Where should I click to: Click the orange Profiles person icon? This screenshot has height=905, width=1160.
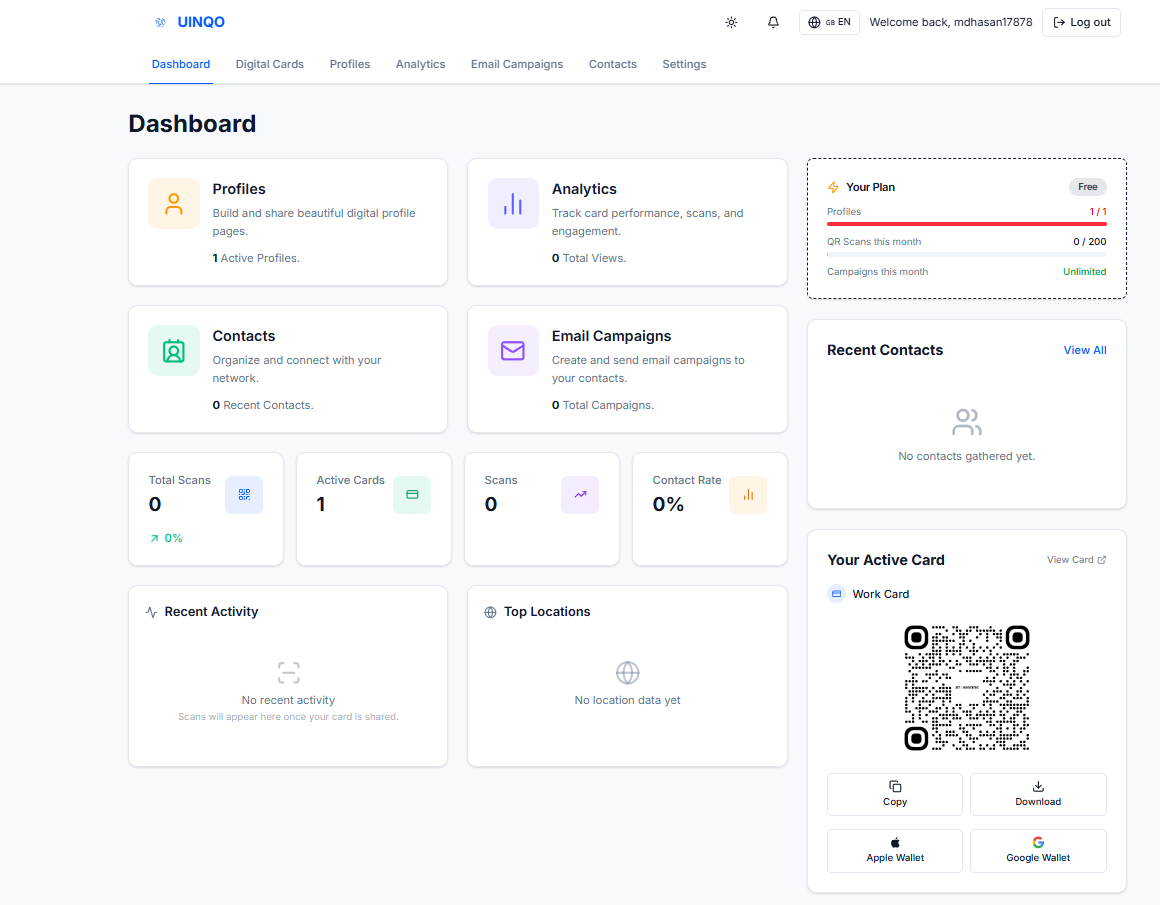pos(174,204)
